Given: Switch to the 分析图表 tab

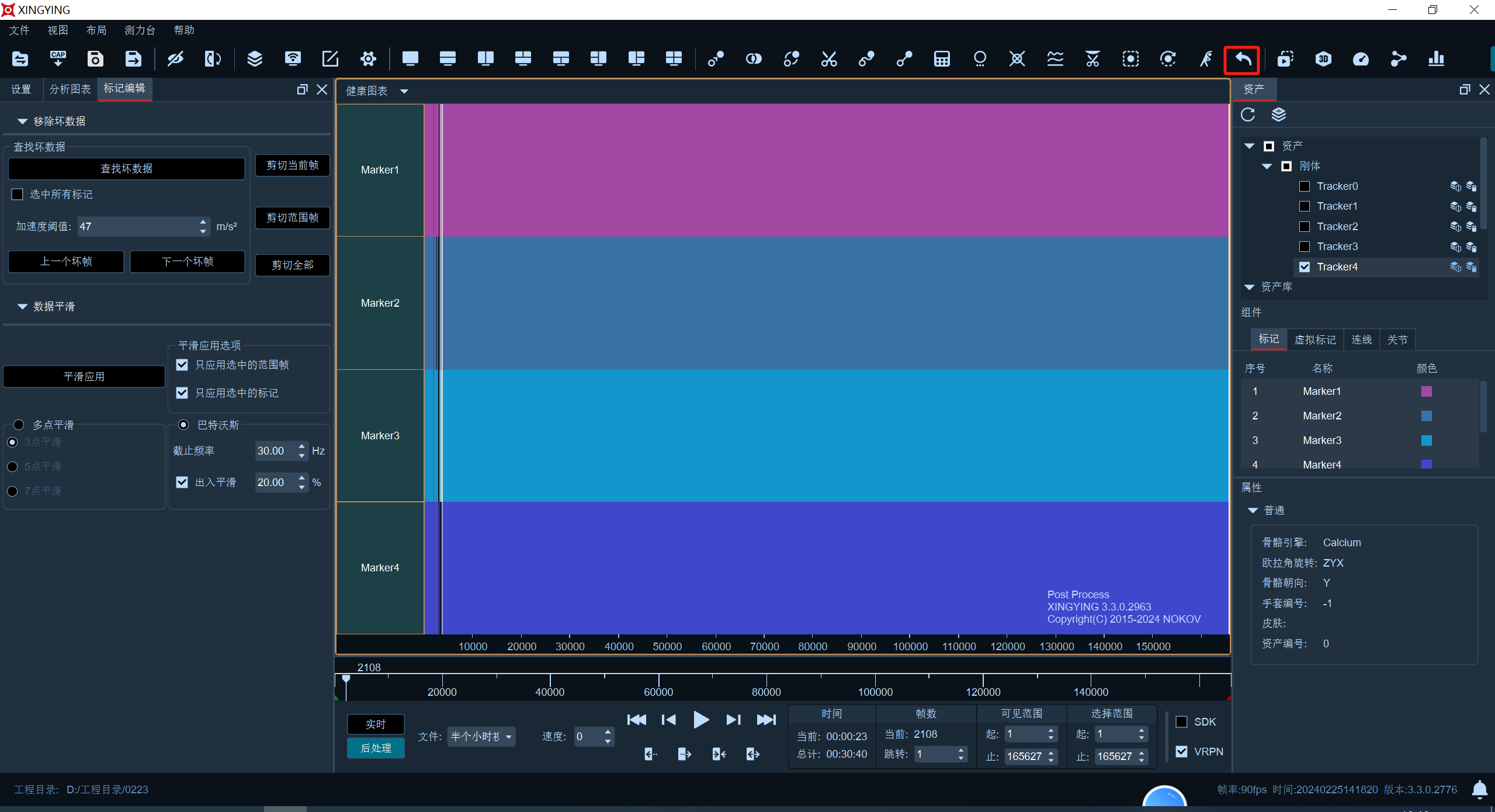Looking at the screenshot, I should 70,89.
